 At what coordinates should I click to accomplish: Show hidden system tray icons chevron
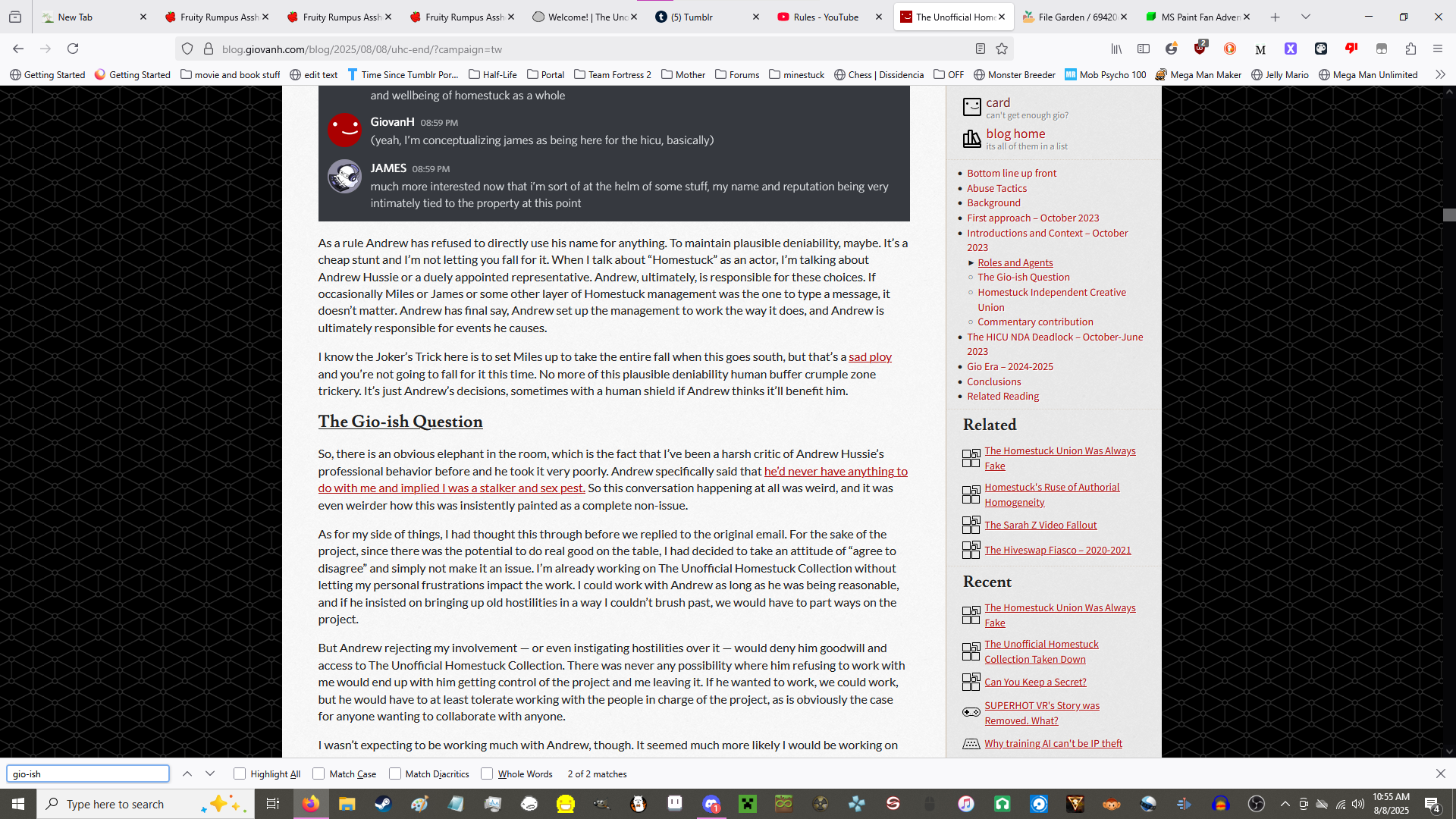point(1285,804)
